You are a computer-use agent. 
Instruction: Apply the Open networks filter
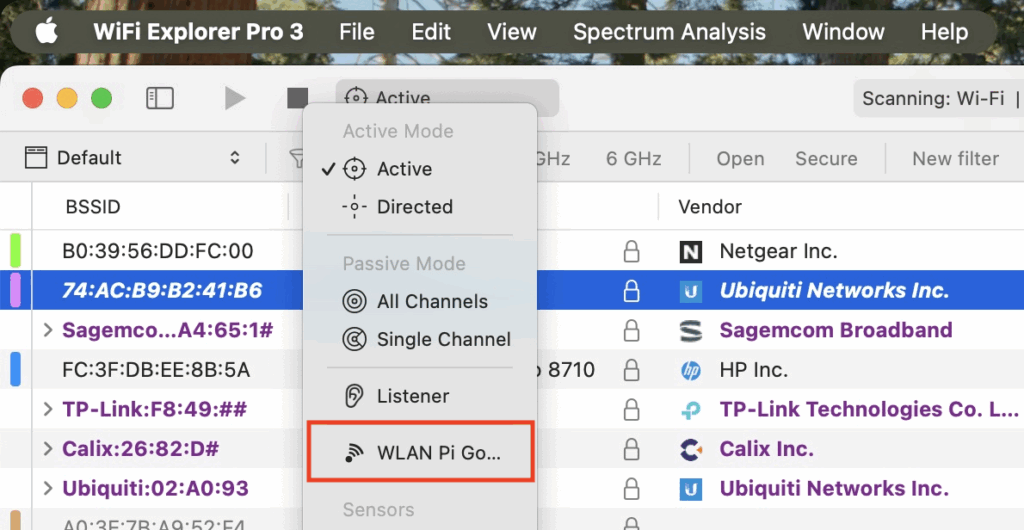tap(740, 159)
